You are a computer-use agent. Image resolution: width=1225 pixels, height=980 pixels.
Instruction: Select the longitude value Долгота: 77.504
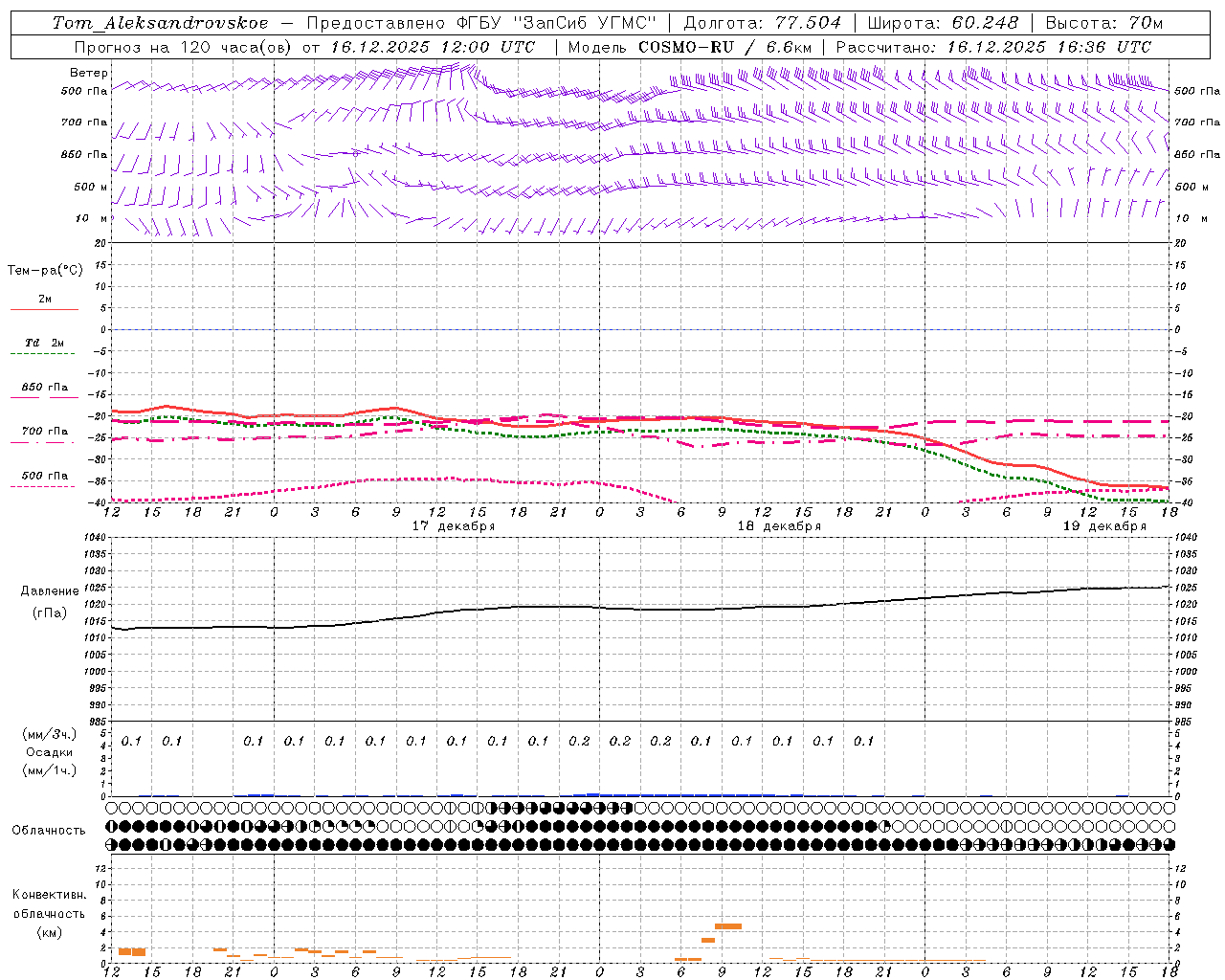763,23
